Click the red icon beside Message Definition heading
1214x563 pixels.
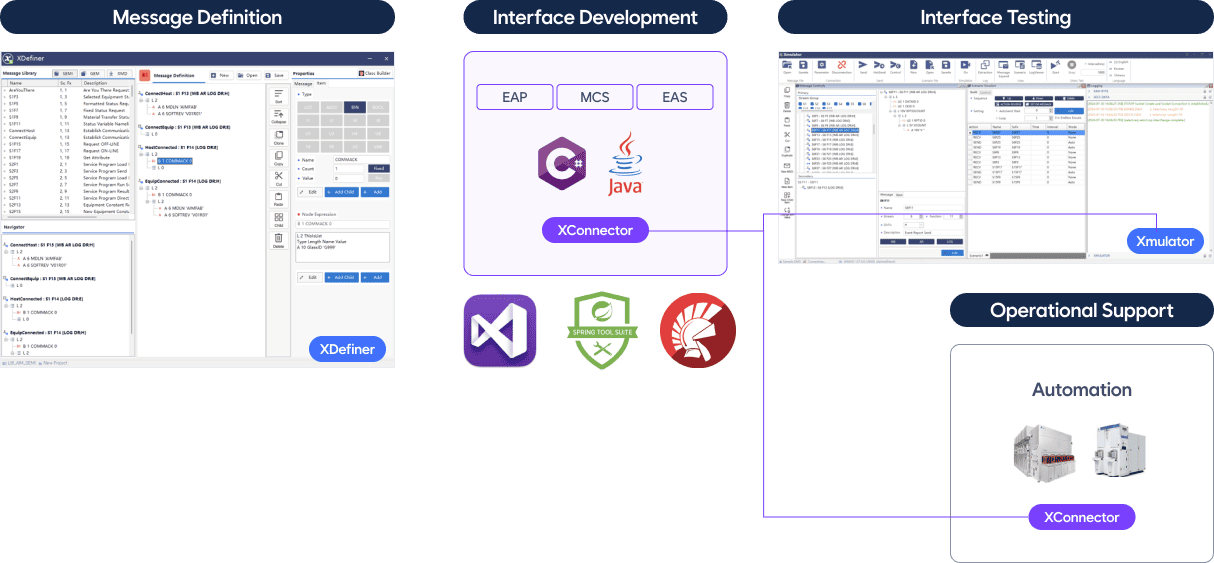[x=144, y=75]
